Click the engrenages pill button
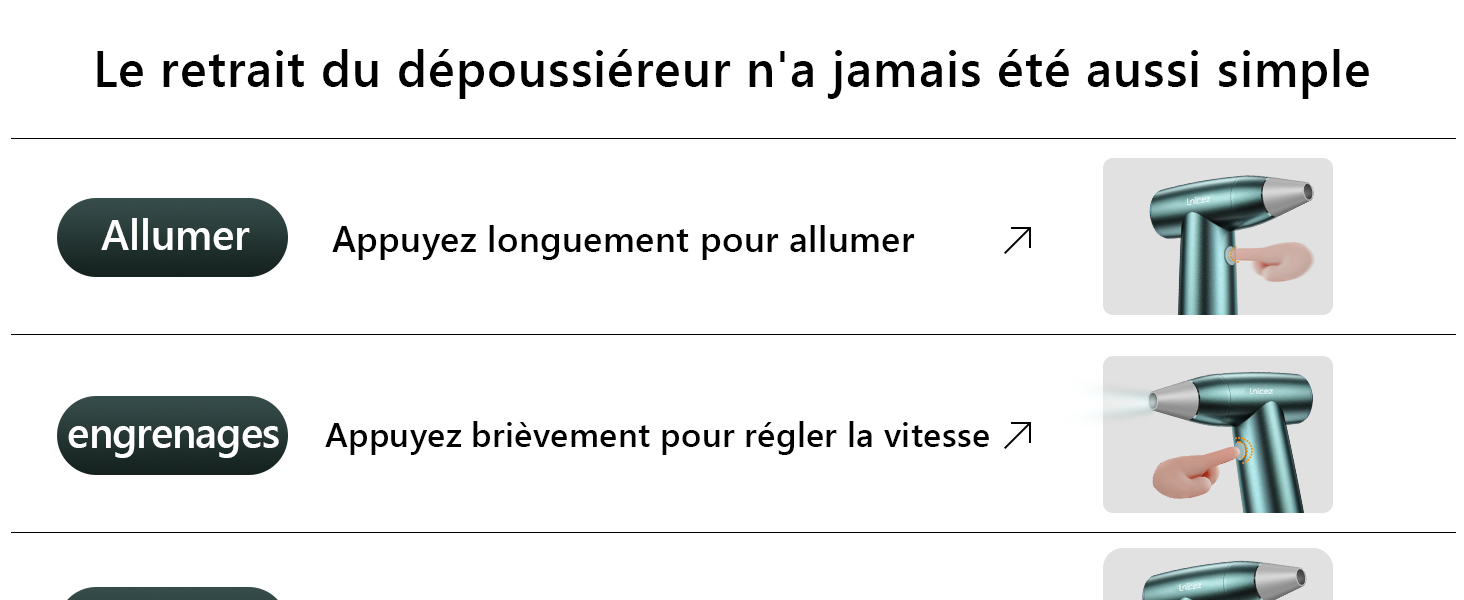This screenshot has height=600, width=1464. tap(172, 435)
